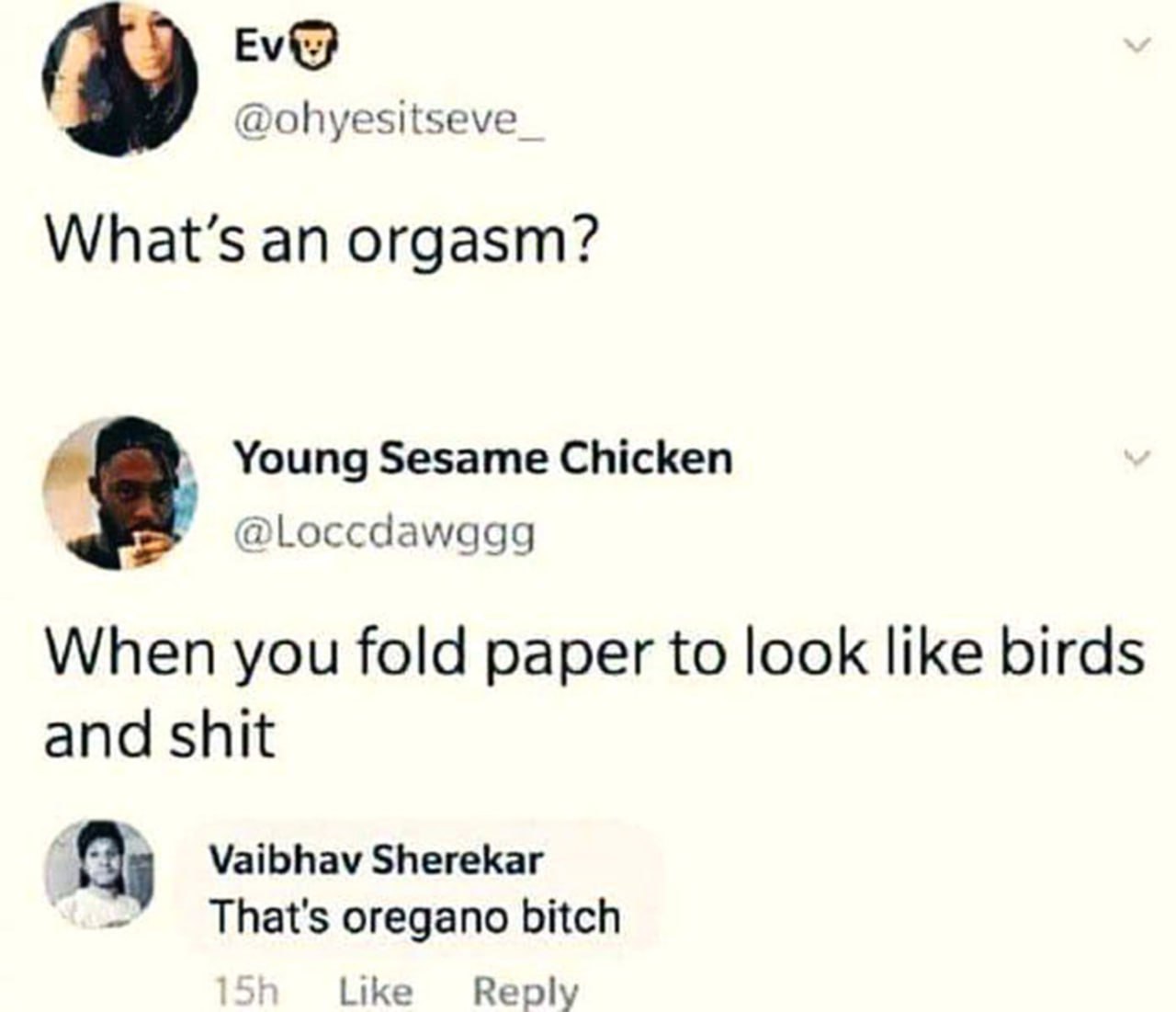1176x1012 pixels.
Task: Reply to Vaibhav Sherekar's comment
Action: click(x=526, y=991)
